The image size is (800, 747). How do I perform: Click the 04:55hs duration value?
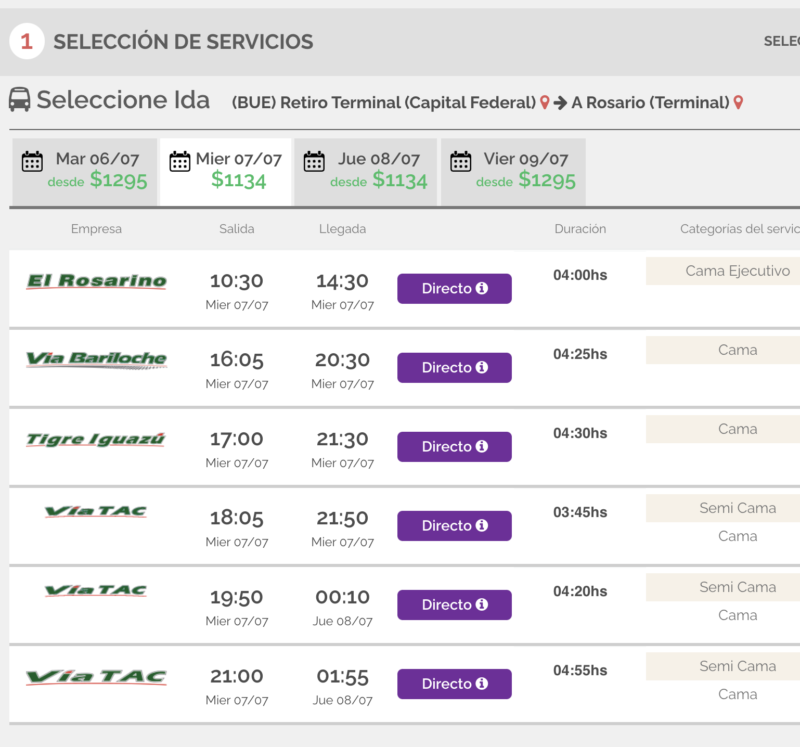[580, 671]
